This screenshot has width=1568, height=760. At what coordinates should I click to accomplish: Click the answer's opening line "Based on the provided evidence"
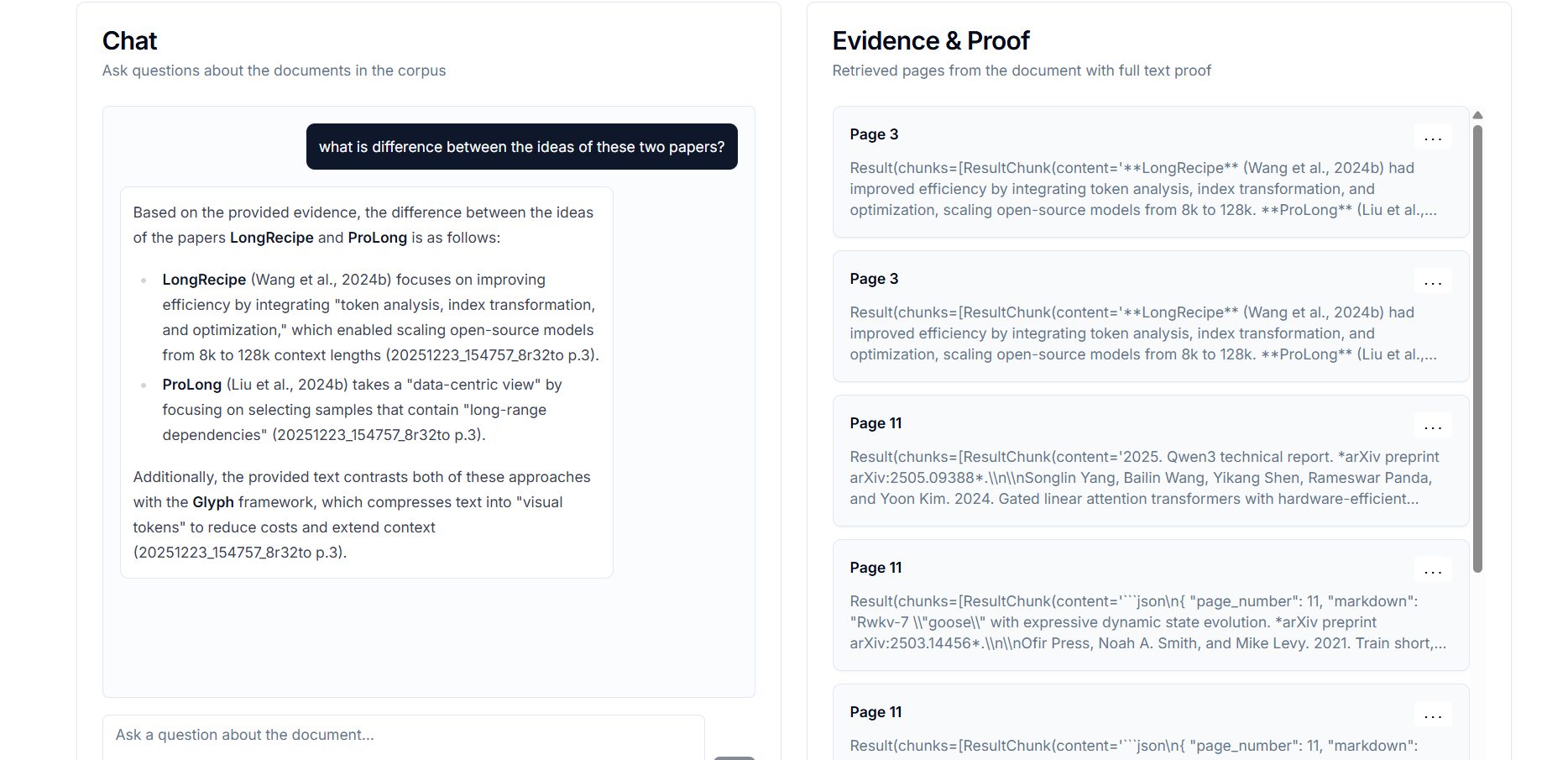click(x=363, y=225)
